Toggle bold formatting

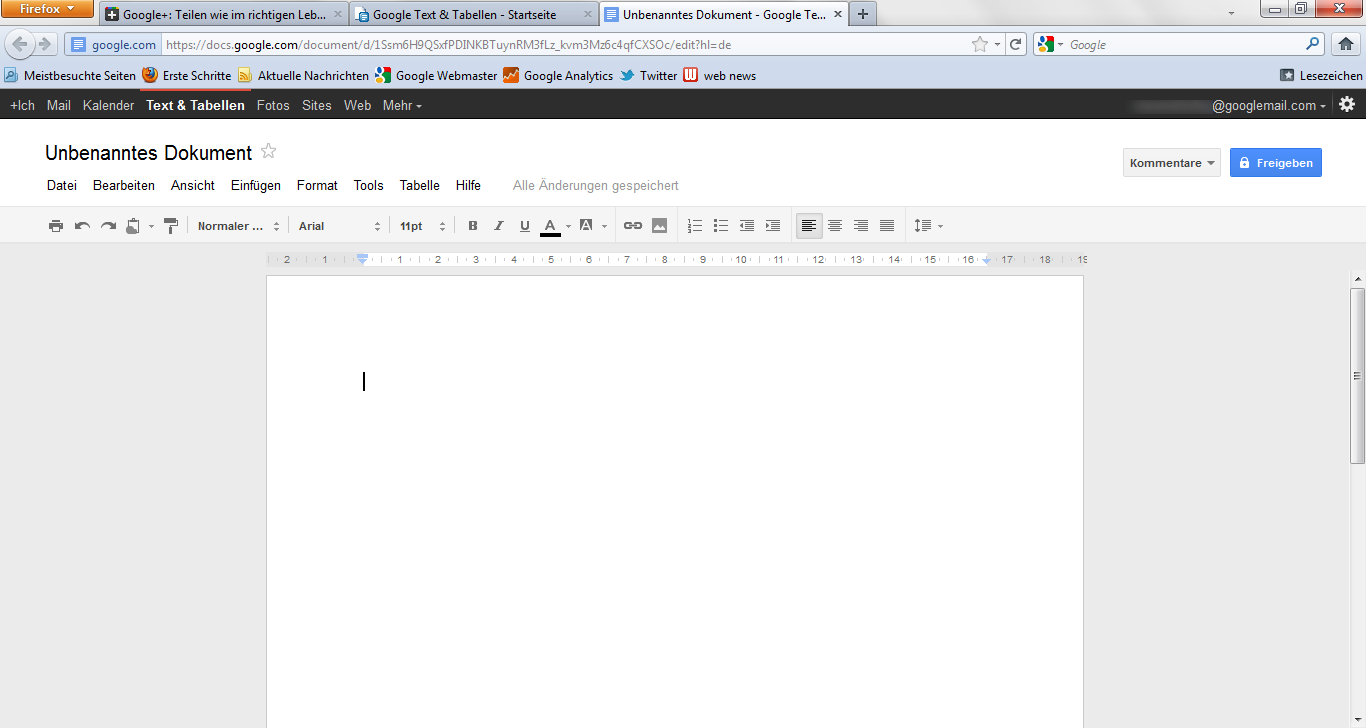coord(473,226)
